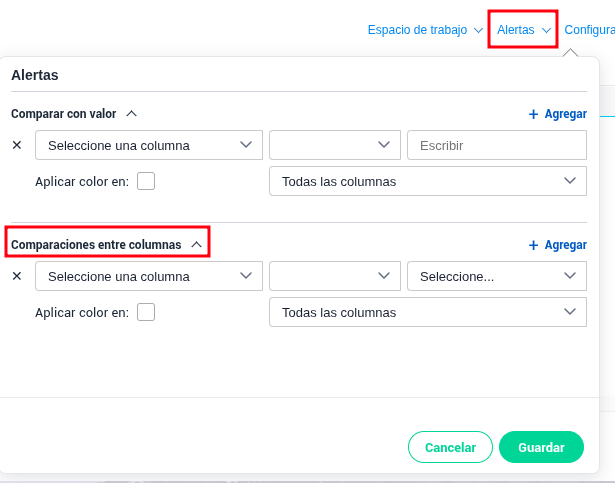Collapse the Comparar con valor section
The height and width of the screenshot is (483, 615).
click(x=132, y=114)
